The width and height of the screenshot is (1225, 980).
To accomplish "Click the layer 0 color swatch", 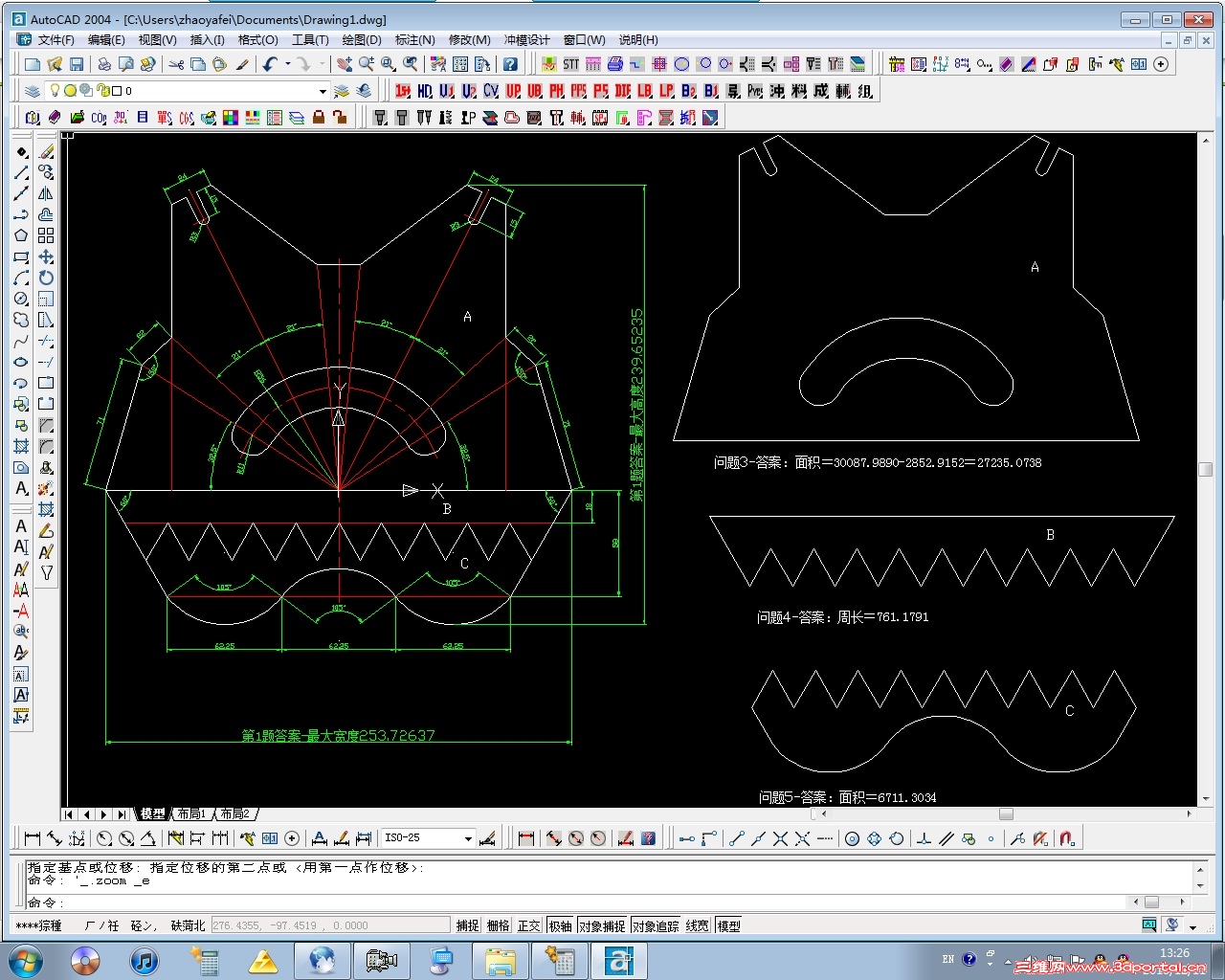I will click(x=117, y=91).
